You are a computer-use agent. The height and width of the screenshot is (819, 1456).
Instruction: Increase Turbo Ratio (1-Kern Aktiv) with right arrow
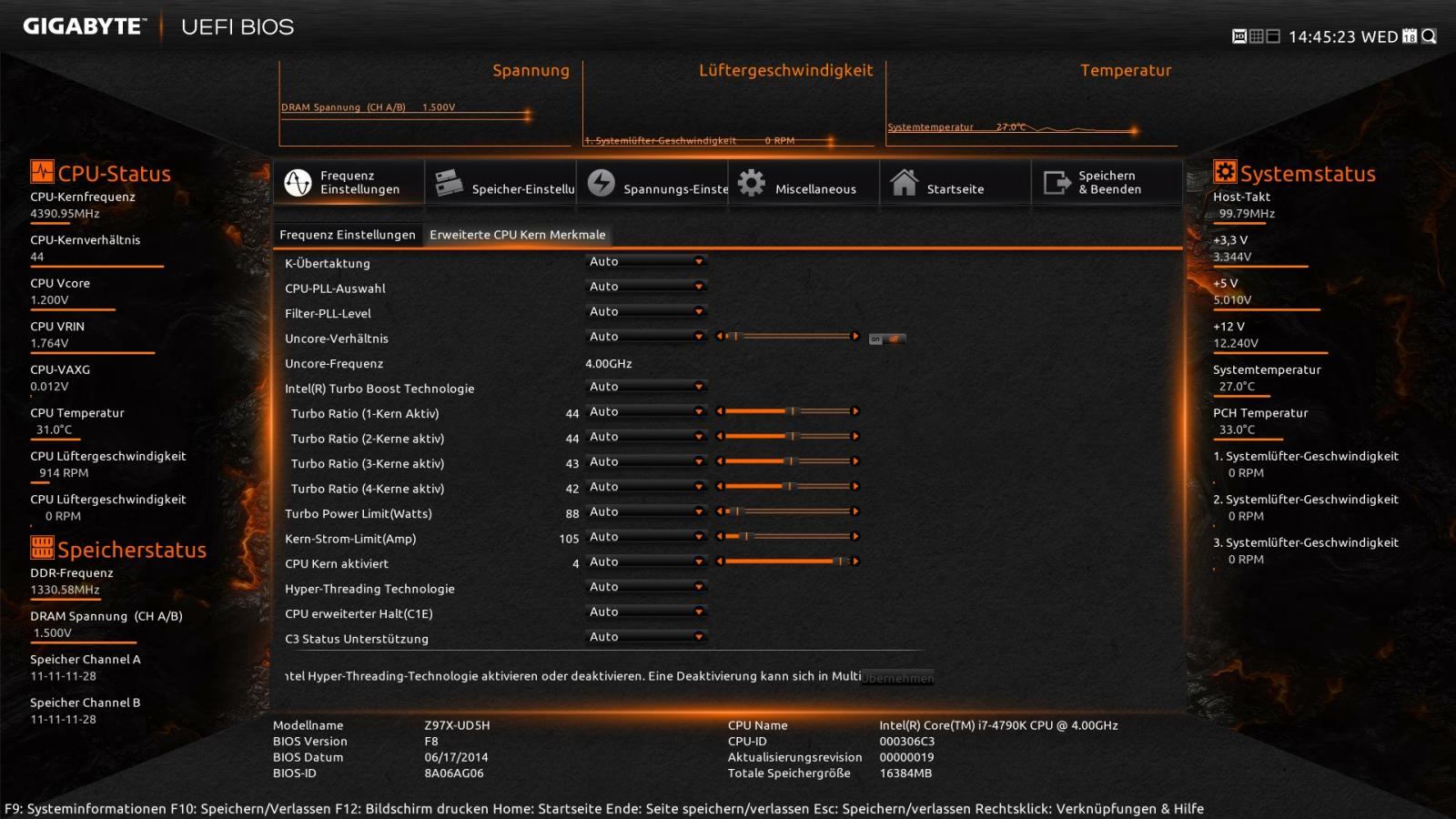[855, 411]
